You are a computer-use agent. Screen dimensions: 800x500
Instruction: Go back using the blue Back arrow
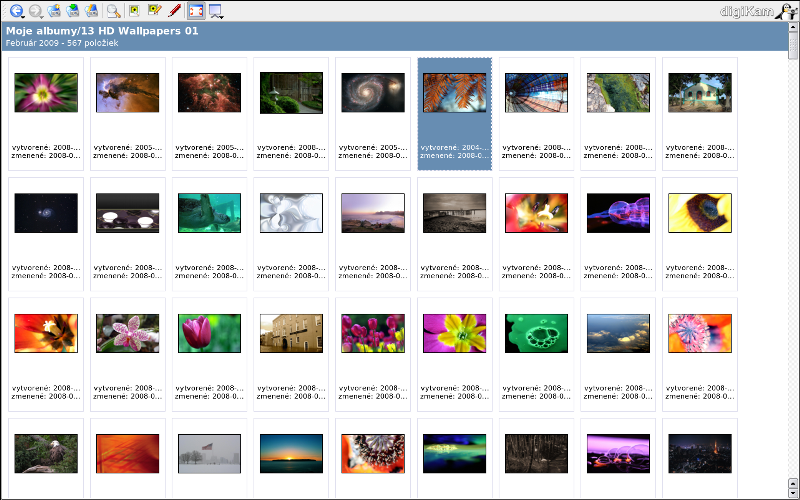[x=16, y=11]
